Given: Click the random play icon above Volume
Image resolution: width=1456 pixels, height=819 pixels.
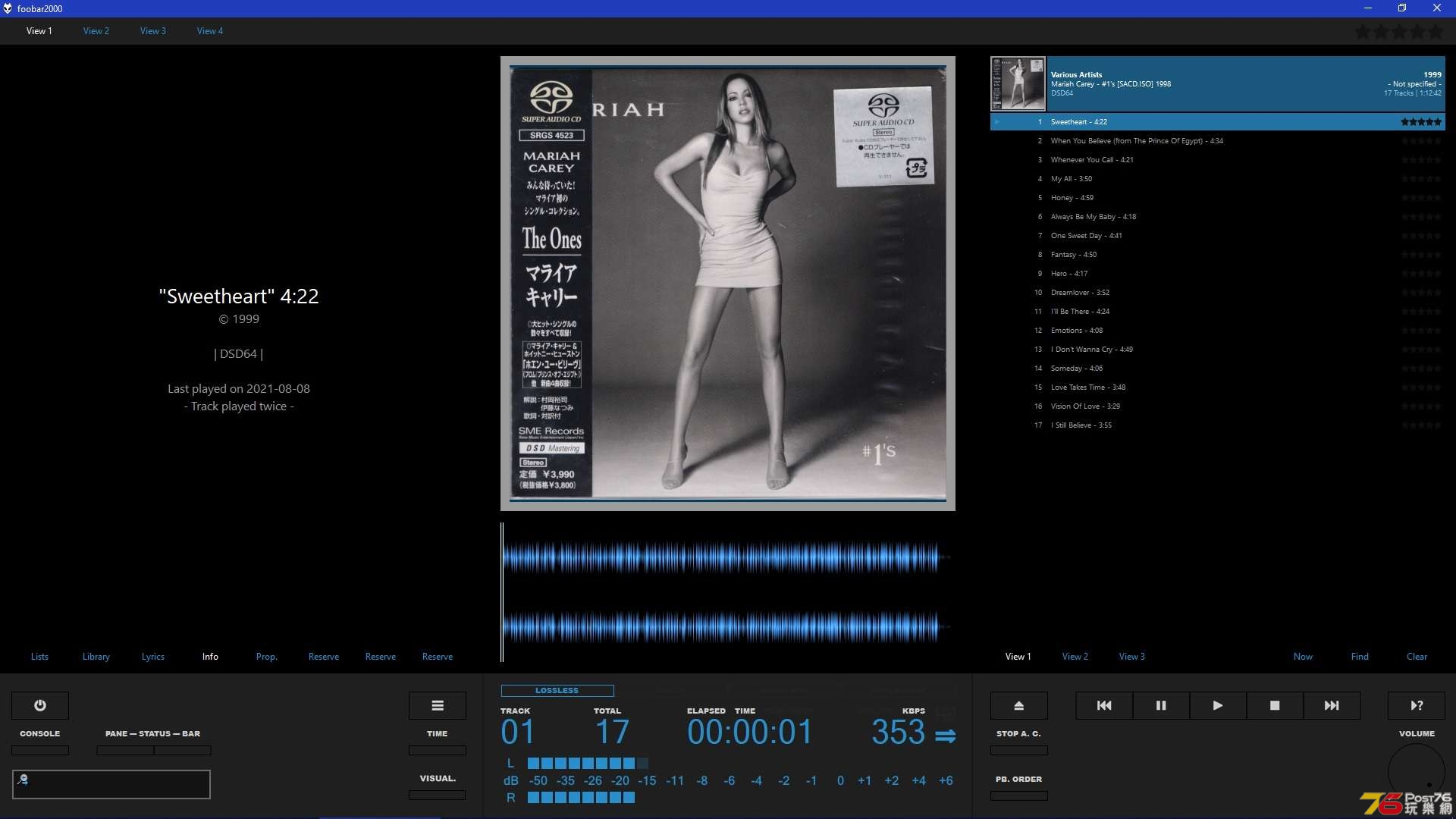Looking at the screenshot, I should (x=1417, y=705).
